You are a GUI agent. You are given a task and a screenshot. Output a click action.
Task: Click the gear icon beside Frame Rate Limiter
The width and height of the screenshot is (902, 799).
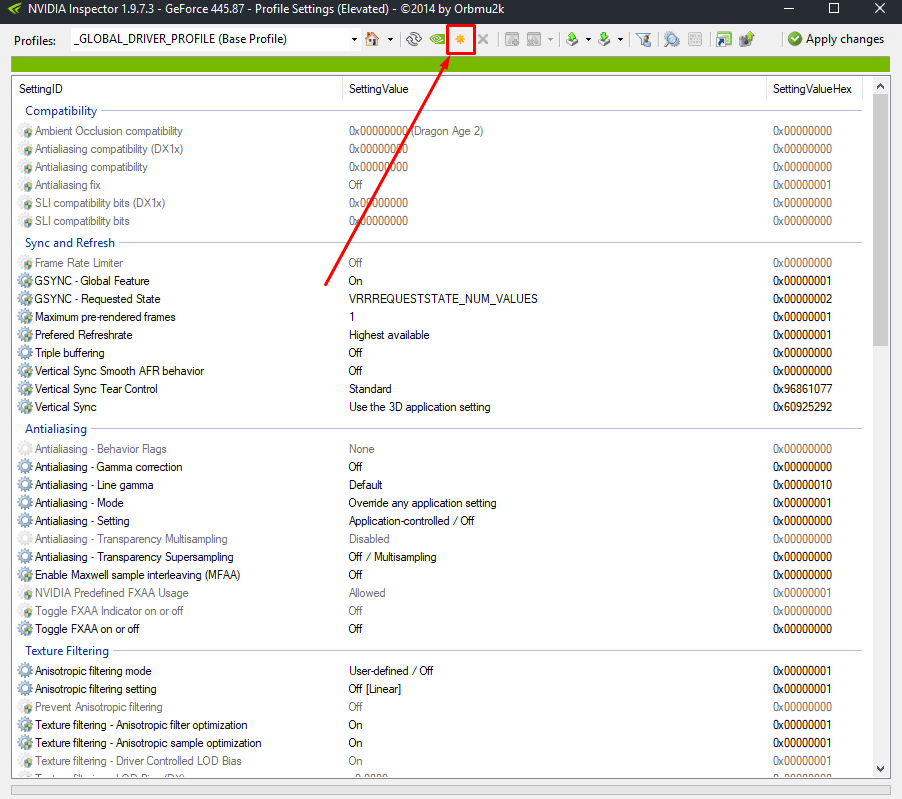(x=25, y=263)
